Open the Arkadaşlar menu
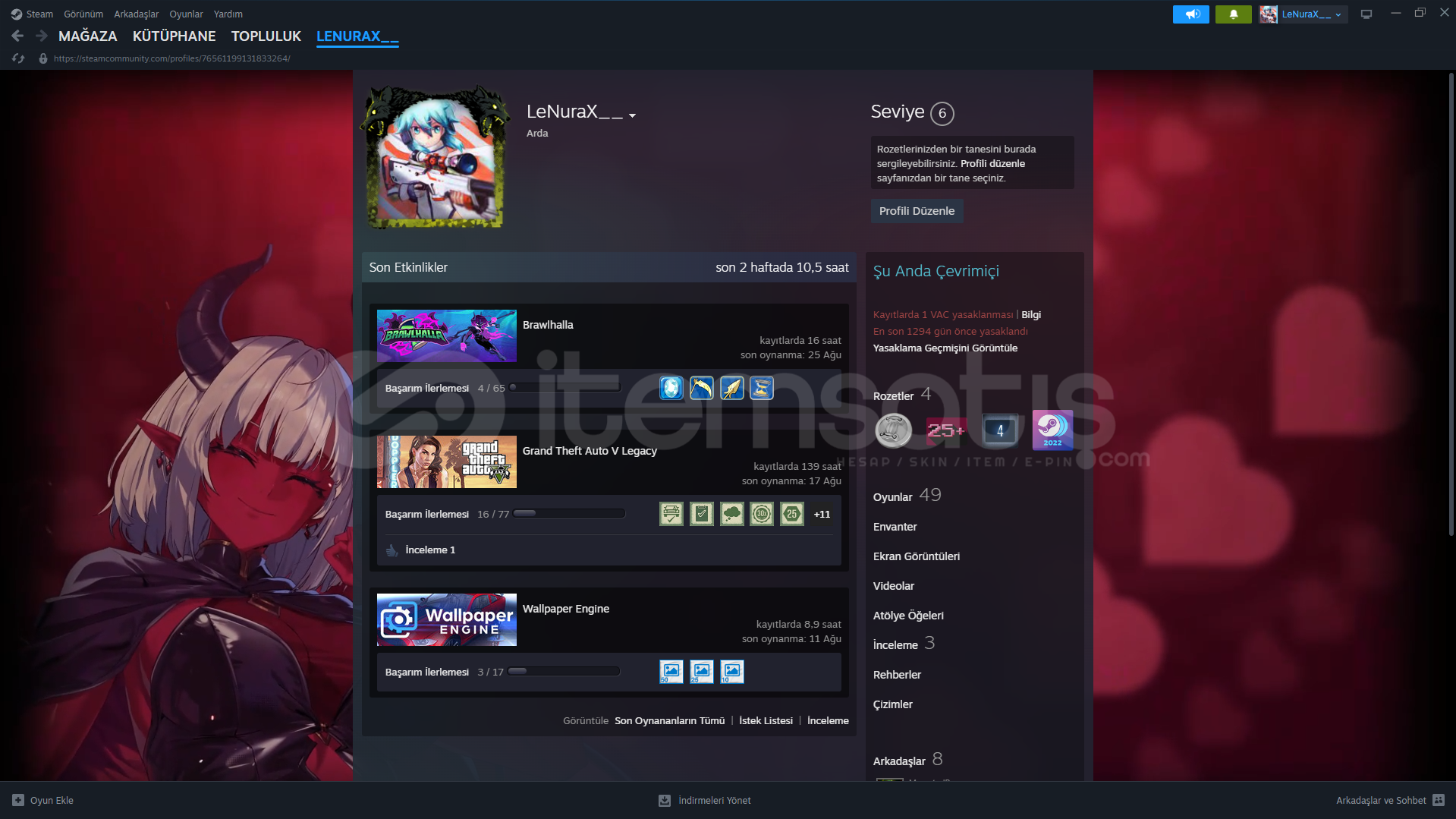This screenshot has height=819, width=1456. click(137, 14)
